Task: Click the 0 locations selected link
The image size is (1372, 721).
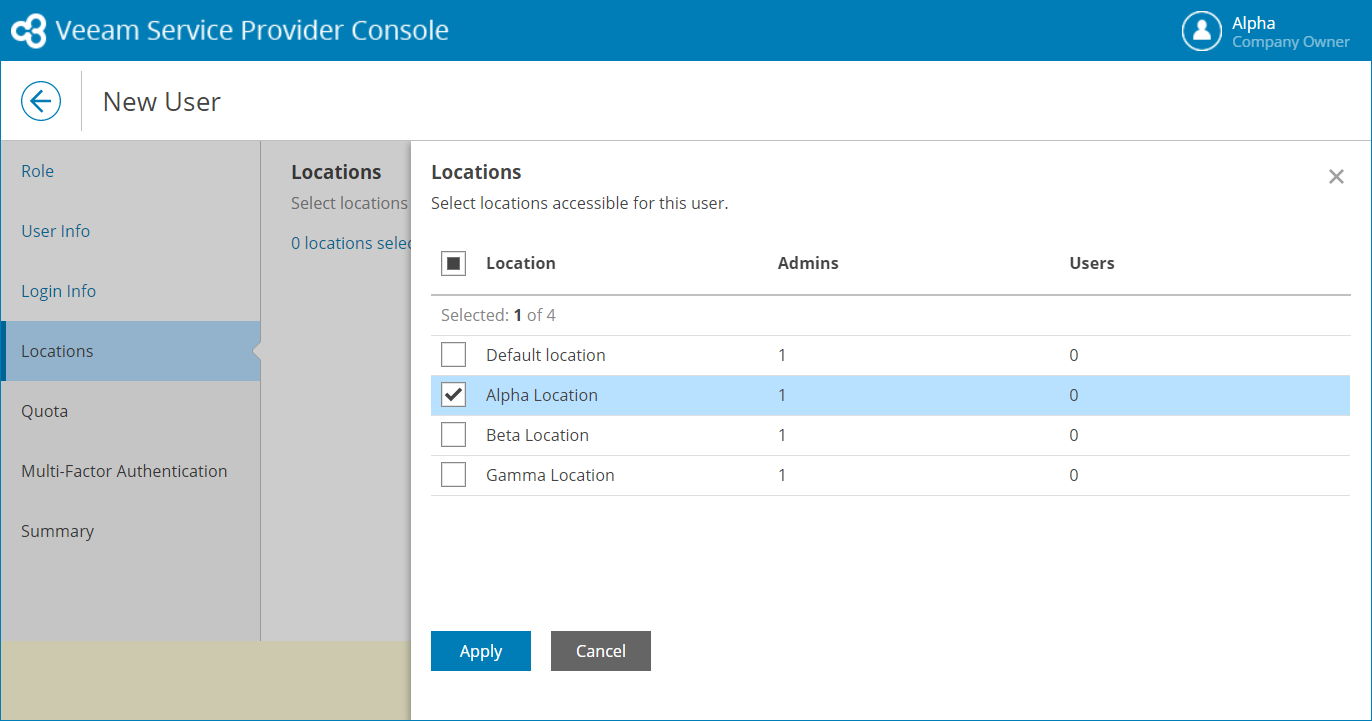Action: (x=350, y=243)
